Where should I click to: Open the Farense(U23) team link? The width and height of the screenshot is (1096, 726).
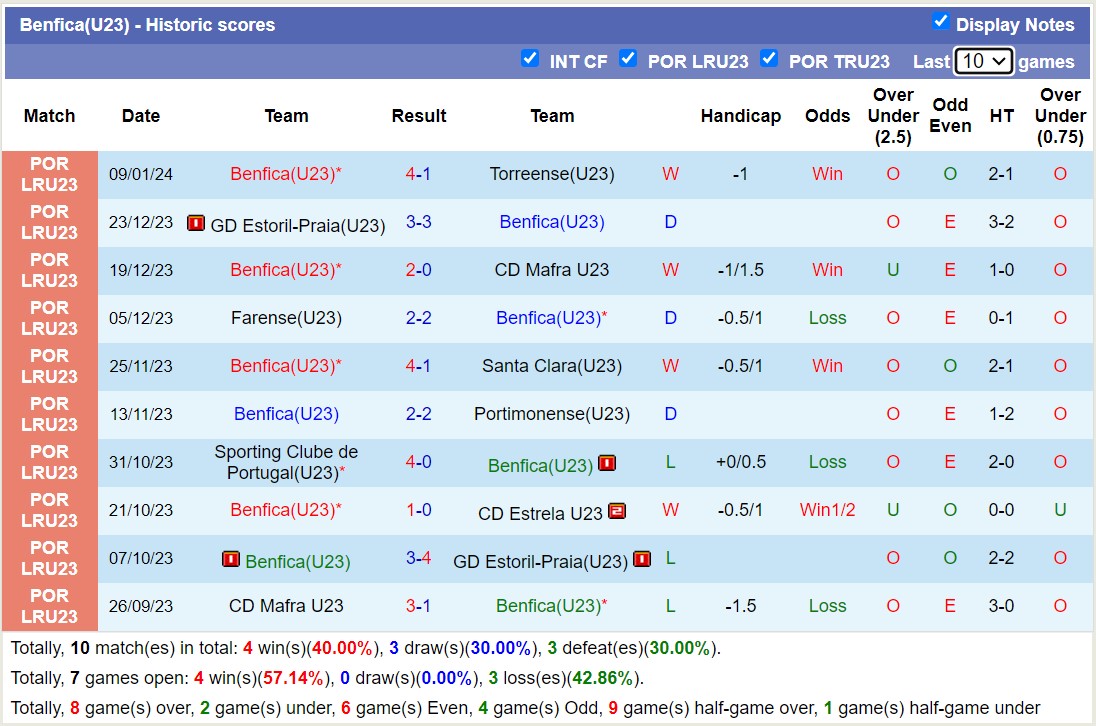pos(286,318)
